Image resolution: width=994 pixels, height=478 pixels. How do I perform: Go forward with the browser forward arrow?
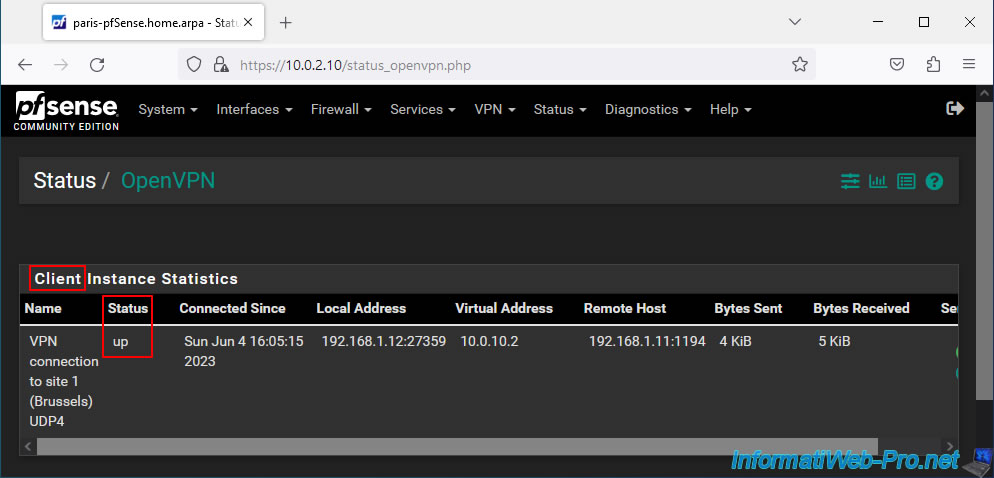point(61,65)
